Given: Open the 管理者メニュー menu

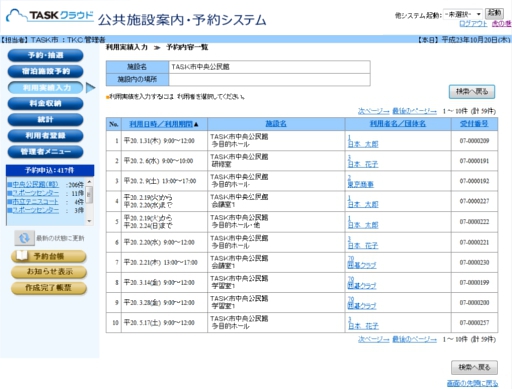Looking at the screenshot, I should click(45, 152).
